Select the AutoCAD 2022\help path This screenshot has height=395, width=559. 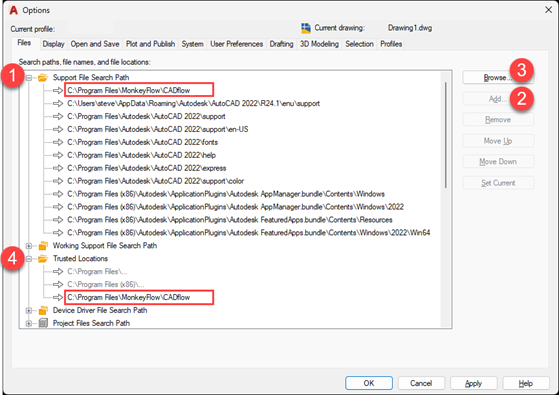tap(142, 155)
